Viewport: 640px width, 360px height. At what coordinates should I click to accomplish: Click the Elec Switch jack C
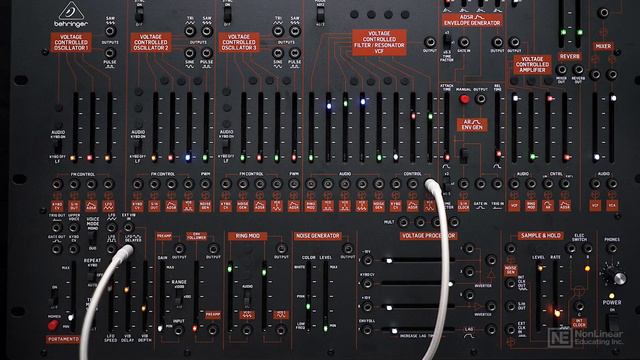pyautogui.click(x=579, y=306)
